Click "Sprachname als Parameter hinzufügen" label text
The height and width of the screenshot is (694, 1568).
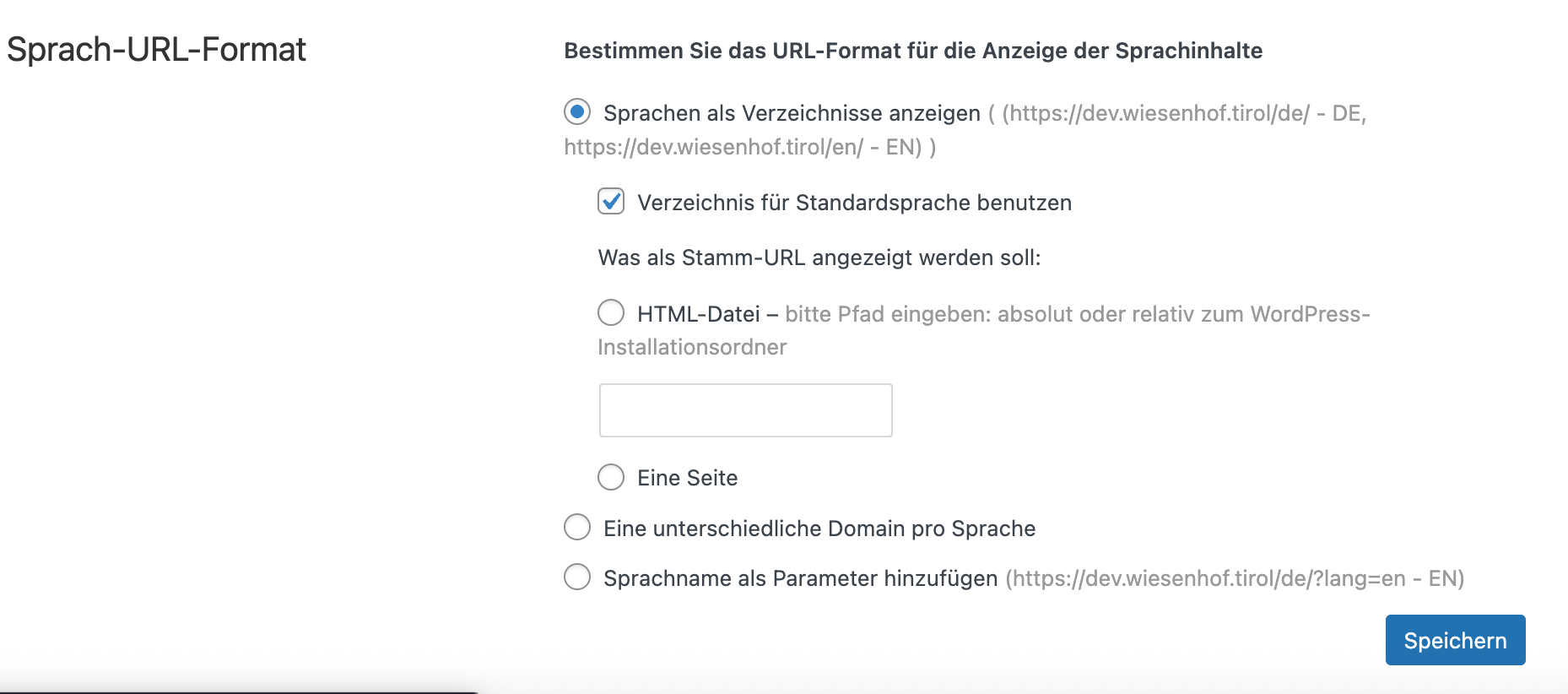800,578
